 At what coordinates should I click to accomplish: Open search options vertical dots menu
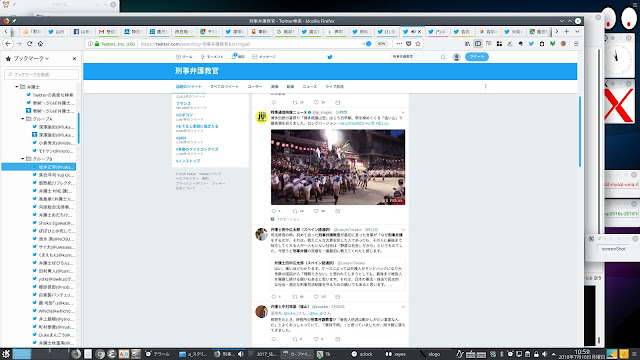pyautogui.click(x=485, y=86)
